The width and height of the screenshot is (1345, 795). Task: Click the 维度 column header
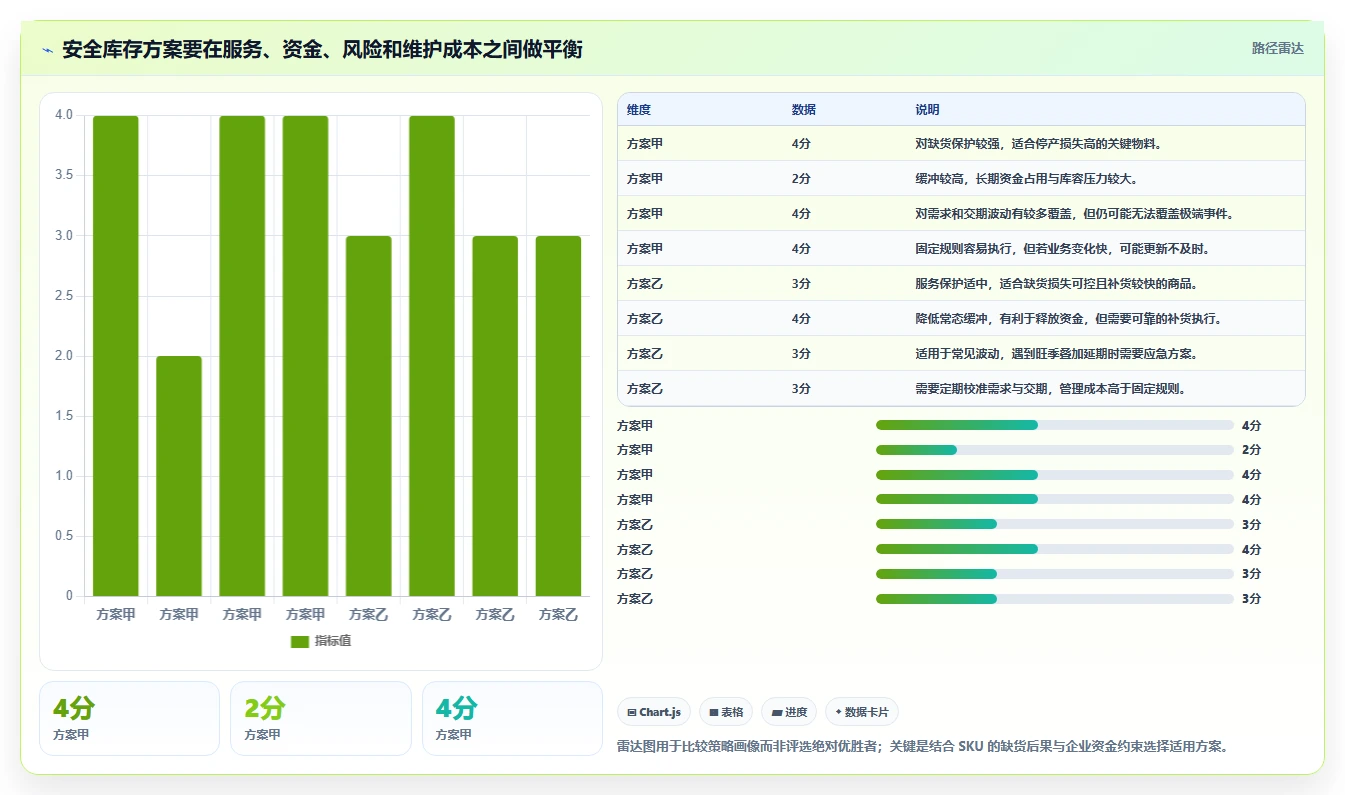639,110
